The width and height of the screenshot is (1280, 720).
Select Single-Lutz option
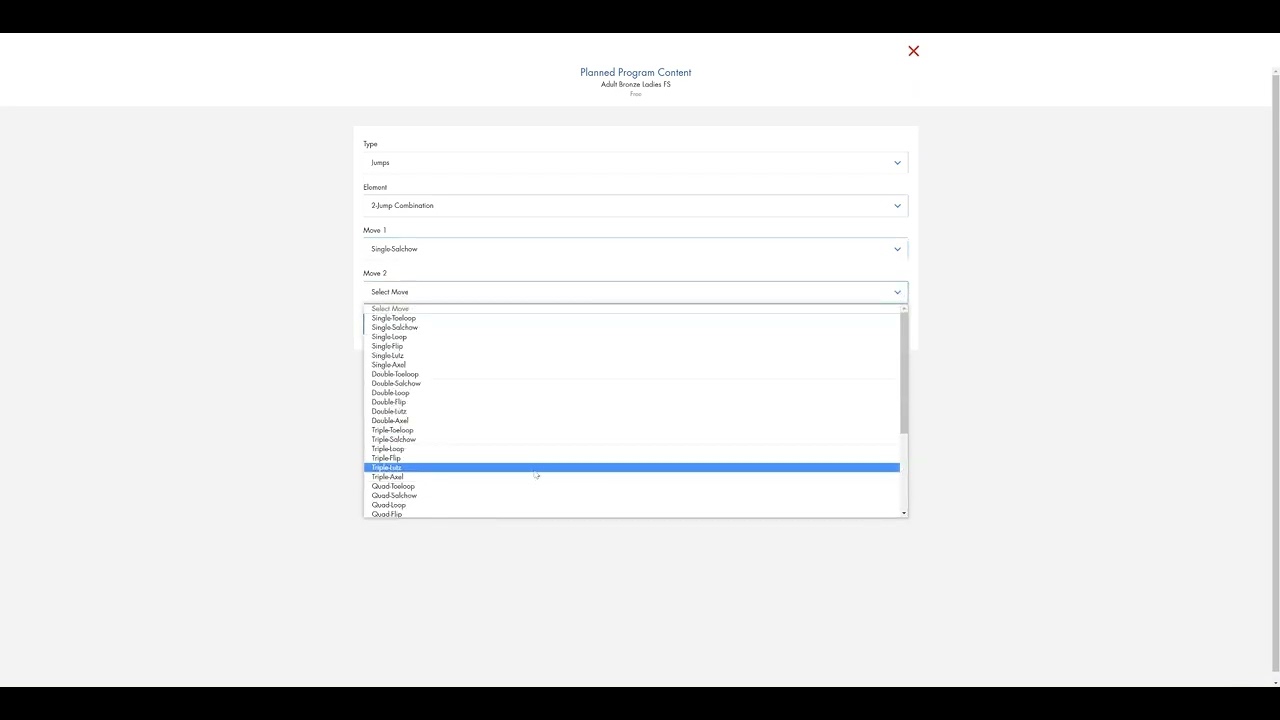pos(631,355)
